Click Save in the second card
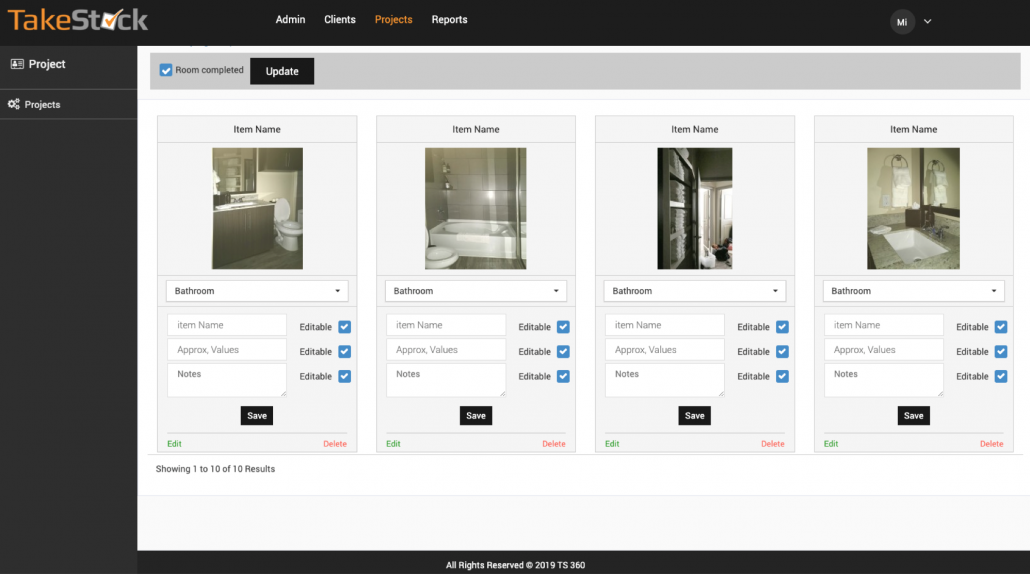1030x575 pixels. tap(476, 415)
